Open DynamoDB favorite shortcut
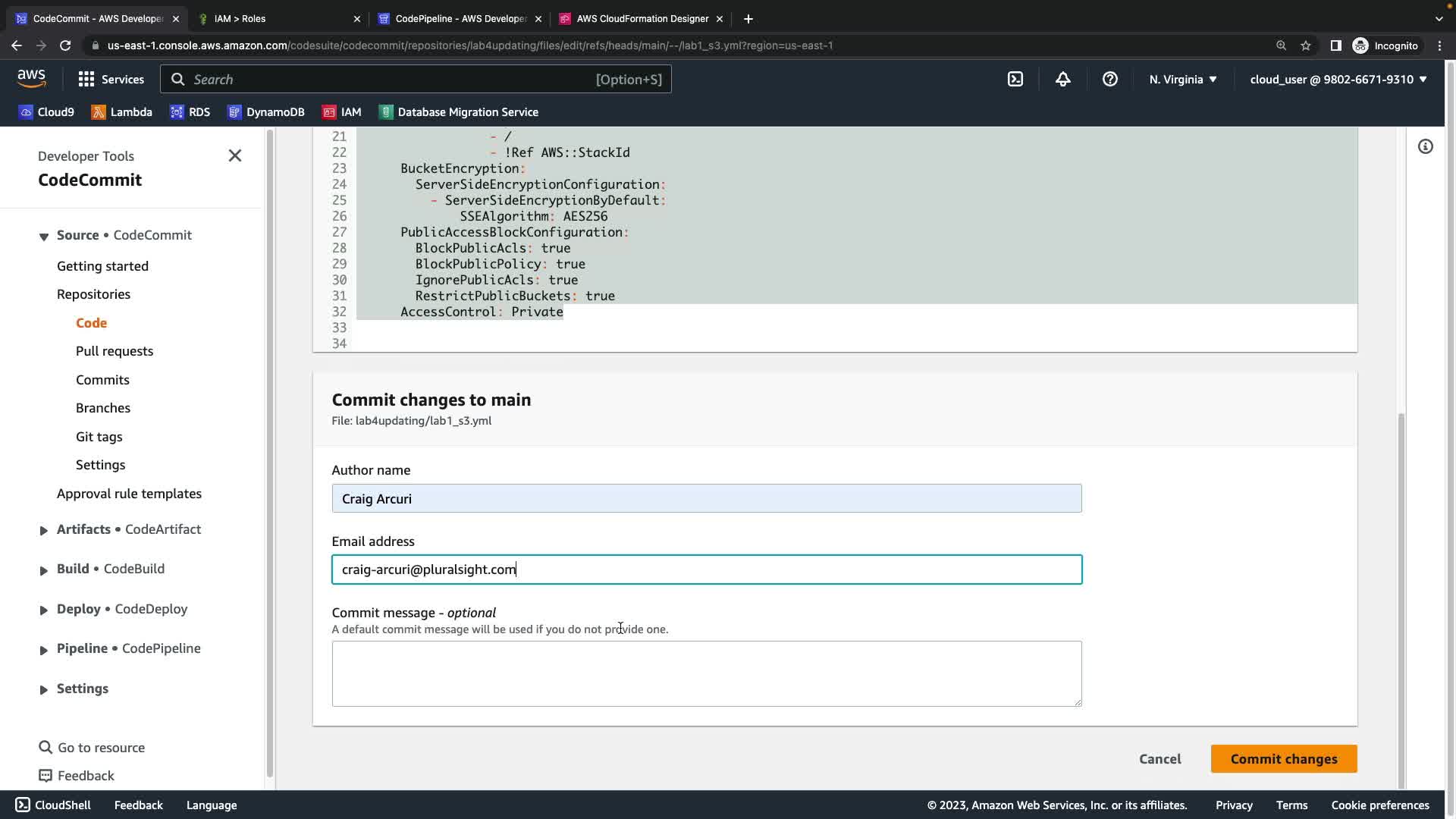 [x=265, y=112]
